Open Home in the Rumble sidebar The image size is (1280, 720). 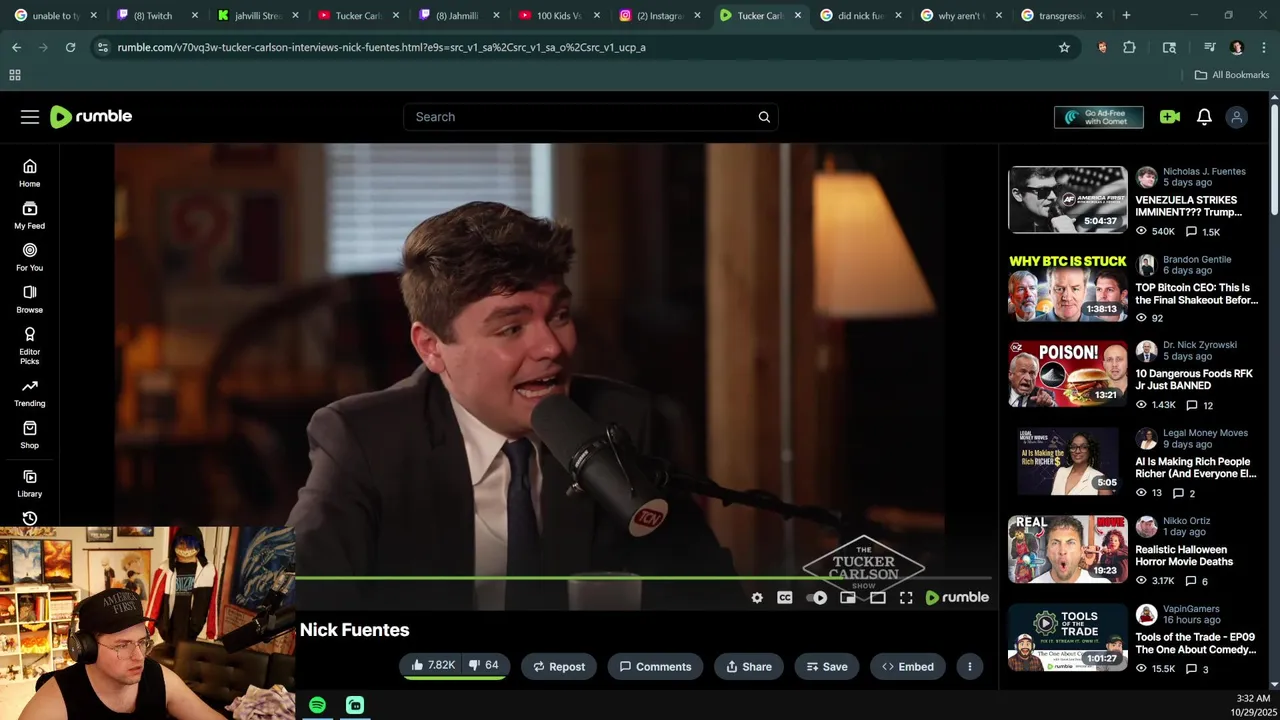point(30,173)
